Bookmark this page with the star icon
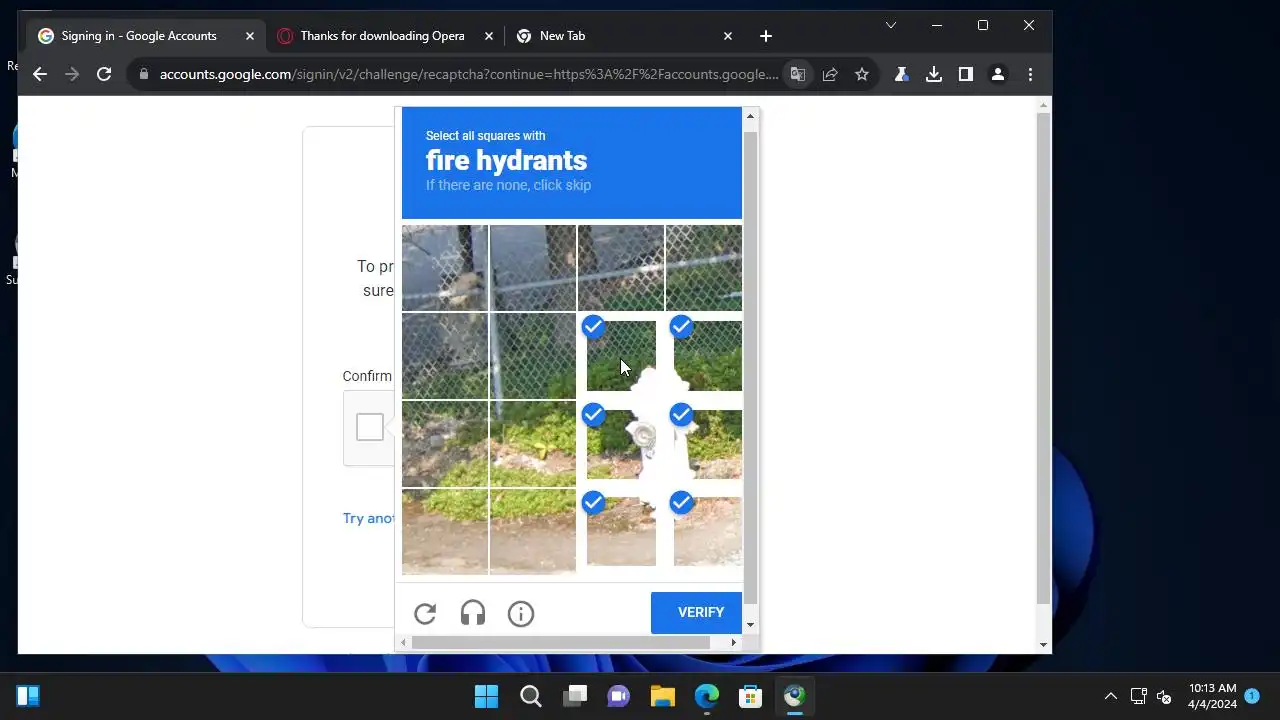The image size is (1280, 720). pos(862,74)
